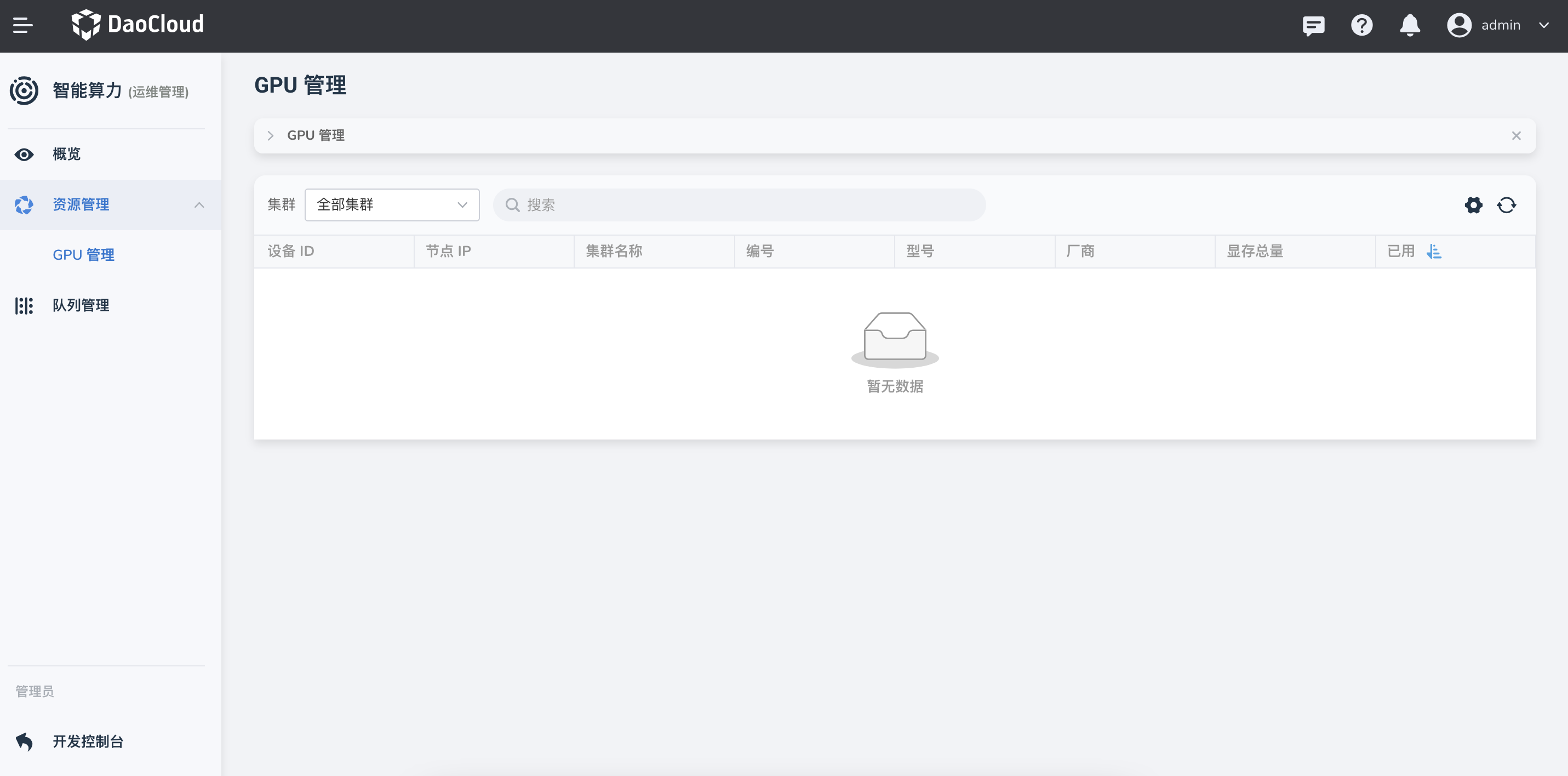Collapse the 资源管理 section chevron

click(199, 206)
